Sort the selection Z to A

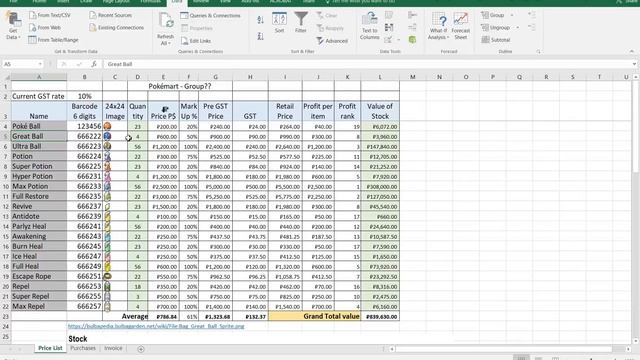point(260,36)
